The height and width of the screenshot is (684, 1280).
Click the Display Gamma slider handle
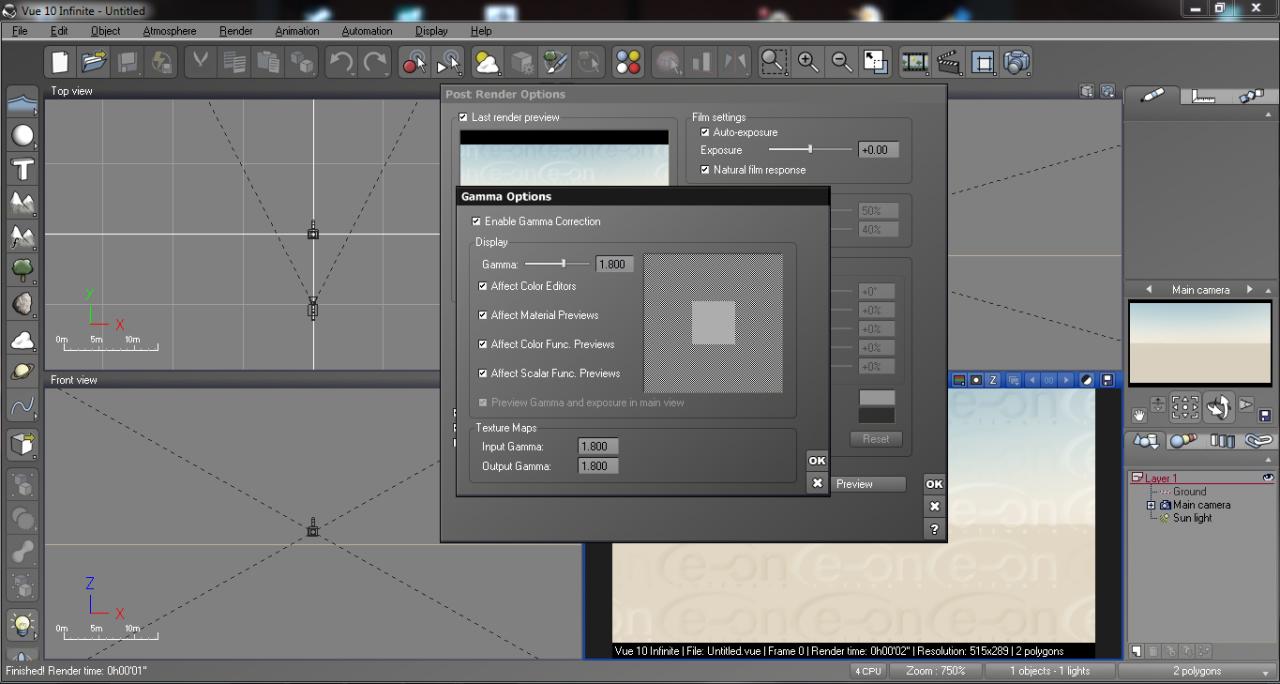coord(564,264)
